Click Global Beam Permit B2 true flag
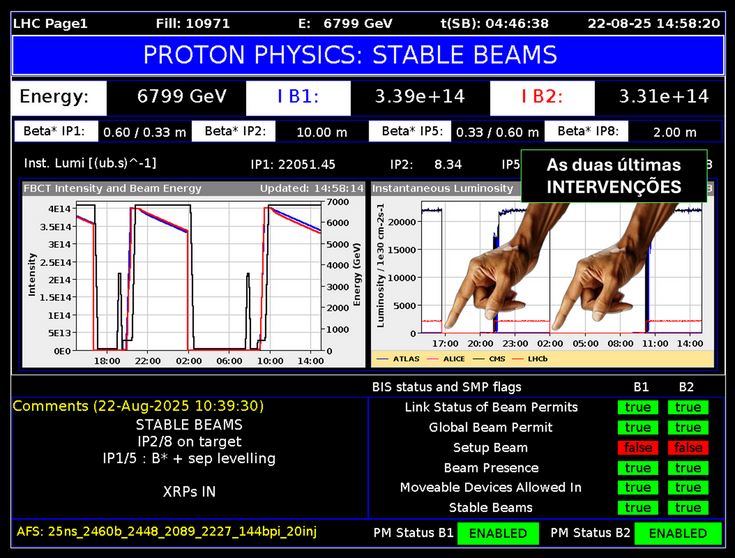 click(688, 428)
